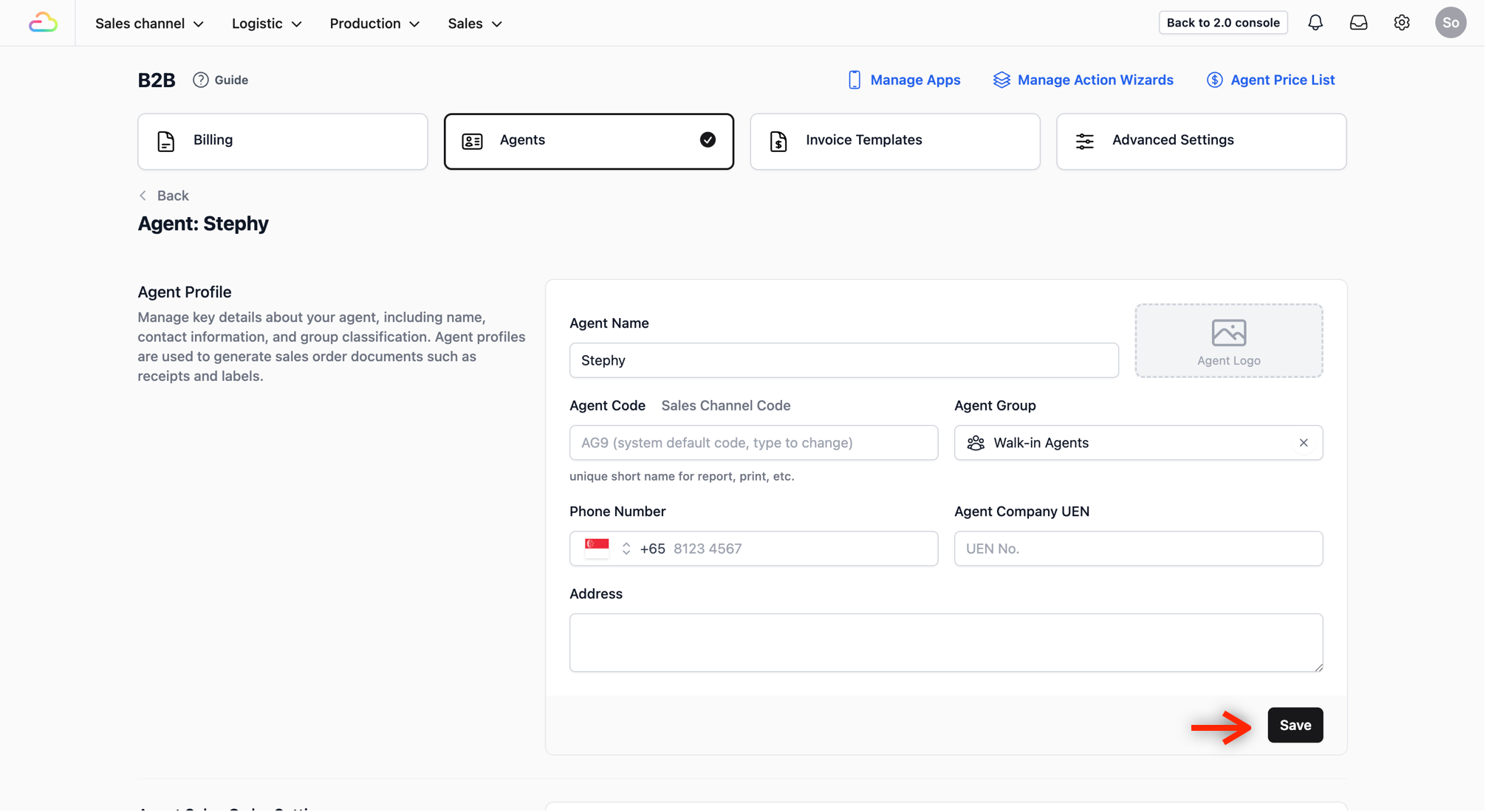Open the Guide help icon
Viewport: 1486px width, 812px height.
tap(201, 80)
